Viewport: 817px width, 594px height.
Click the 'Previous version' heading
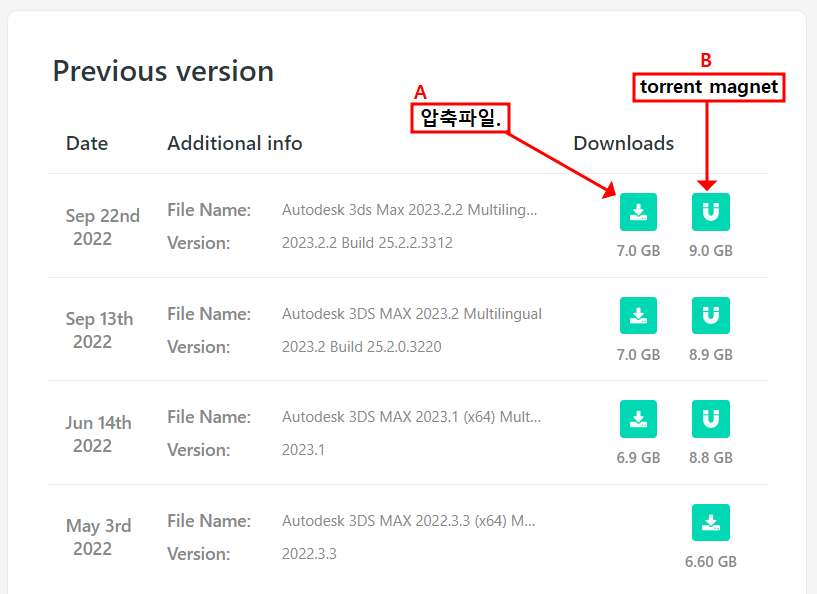click(163, 71)
